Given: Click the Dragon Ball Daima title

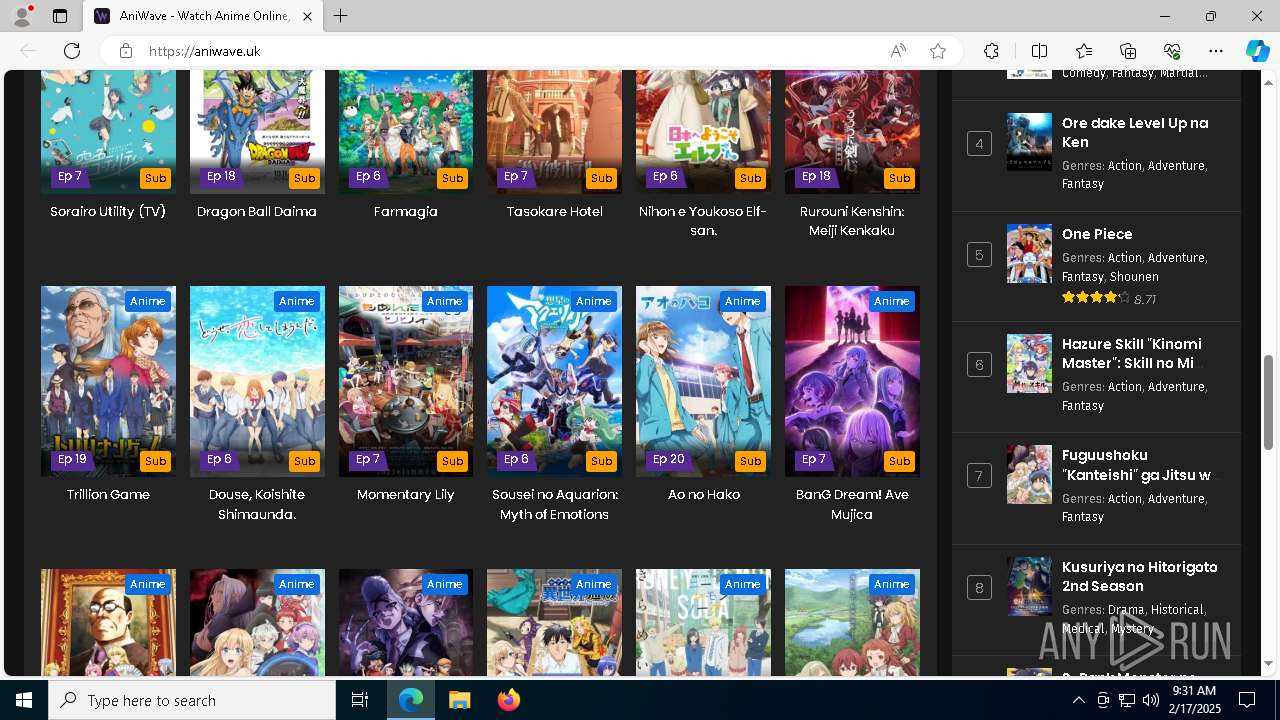Looking at the screenshot, I should click(x=257, y=212).
